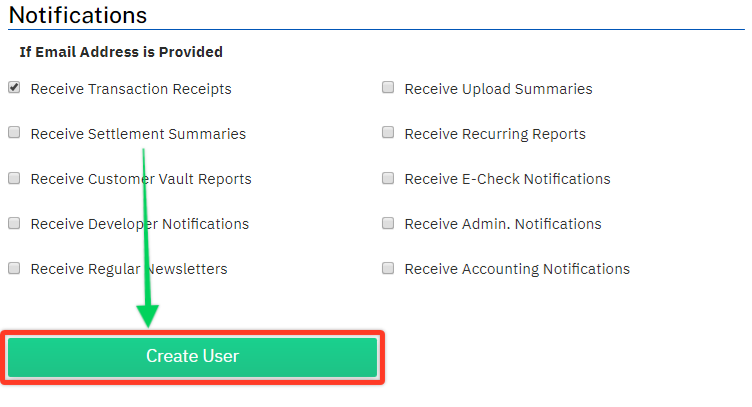Check the Receive E-Check Notifications box

(388, 178)
